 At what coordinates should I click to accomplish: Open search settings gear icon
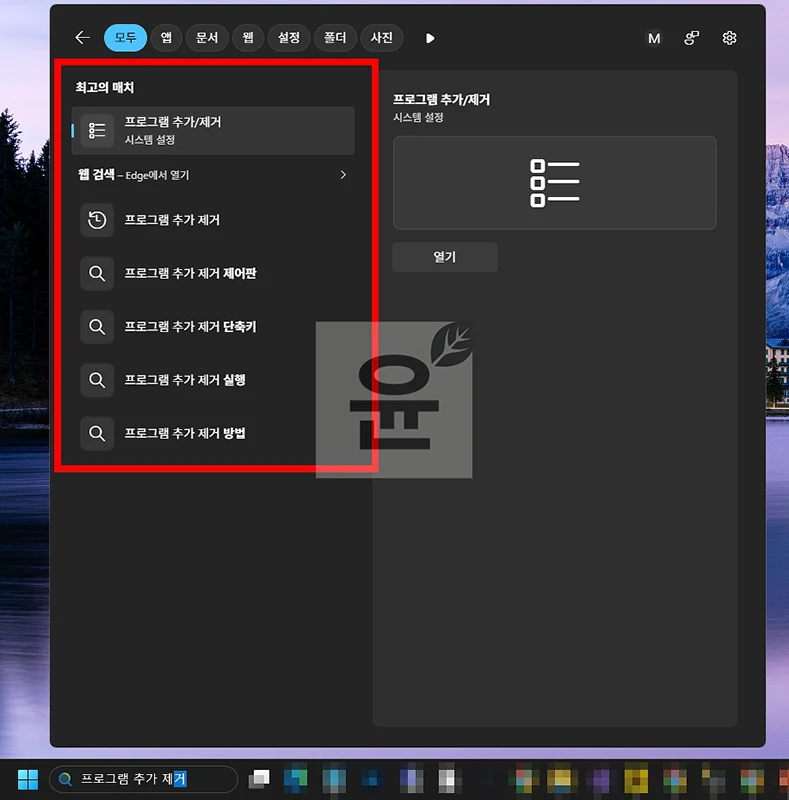(729, 38)
